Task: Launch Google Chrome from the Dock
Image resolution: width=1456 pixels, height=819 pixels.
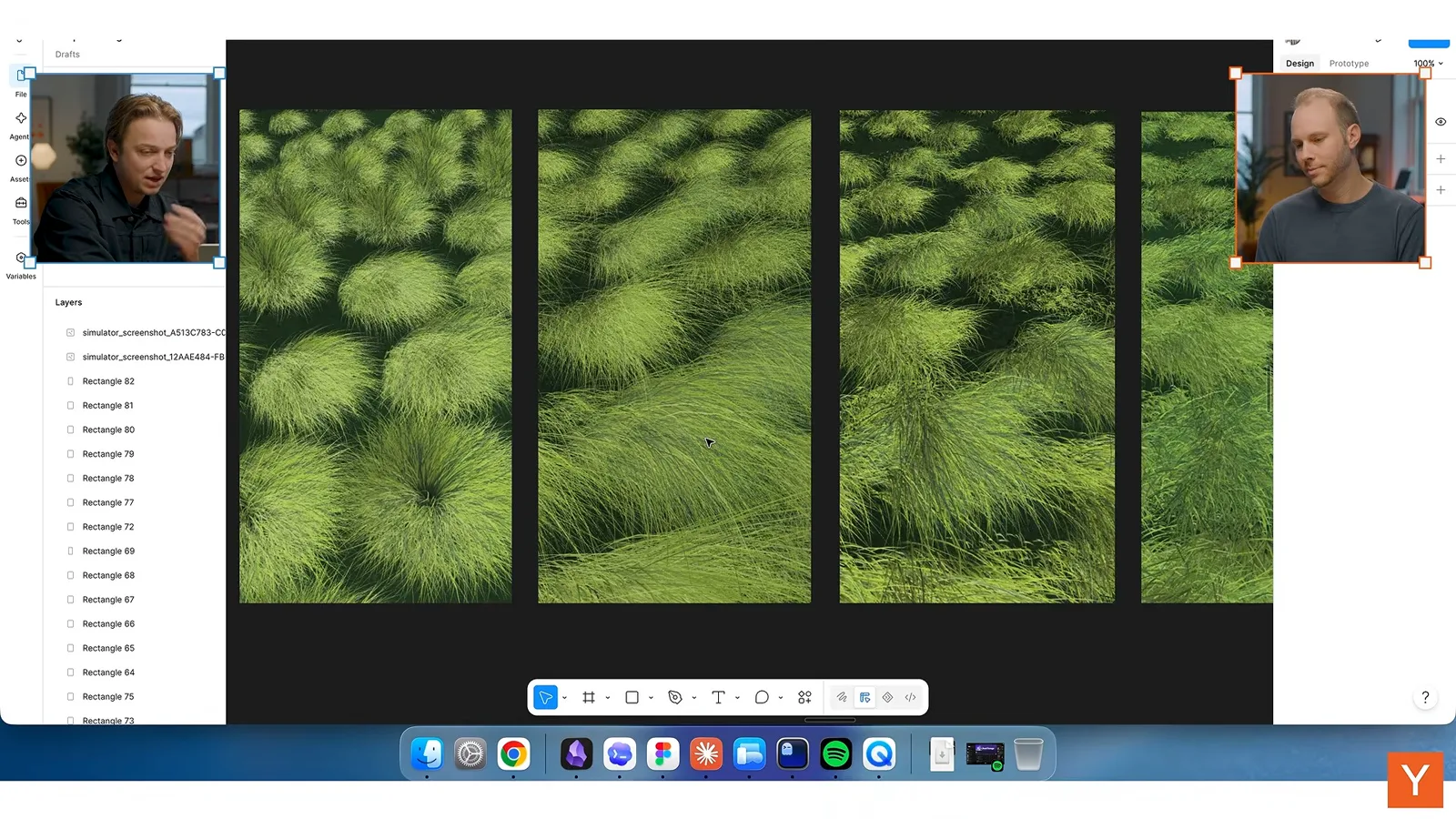Action: [x=513, y=753]
